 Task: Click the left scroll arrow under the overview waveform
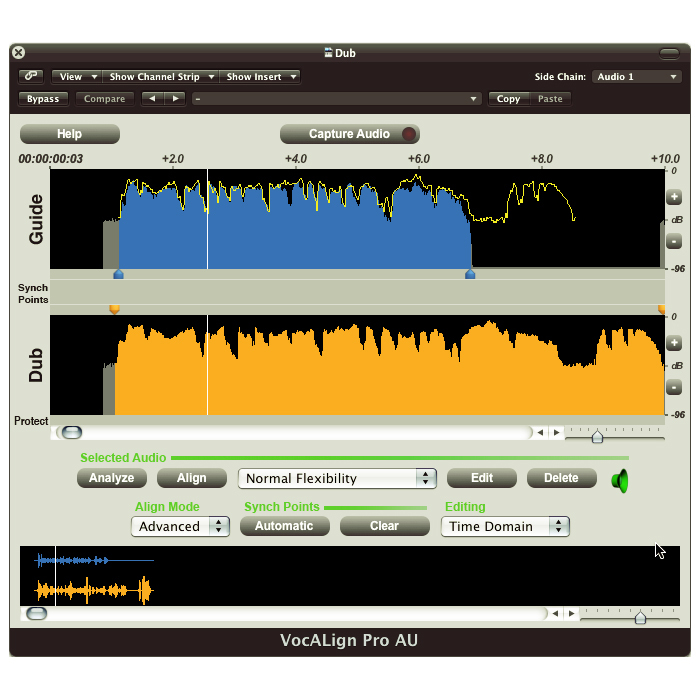coord(555,613)
